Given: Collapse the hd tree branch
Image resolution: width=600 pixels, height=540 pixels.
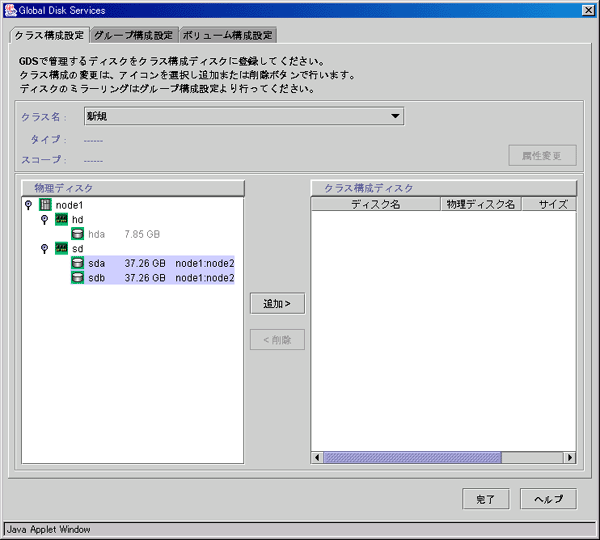Looking at the screenshot, I should [x=44, y=219].
